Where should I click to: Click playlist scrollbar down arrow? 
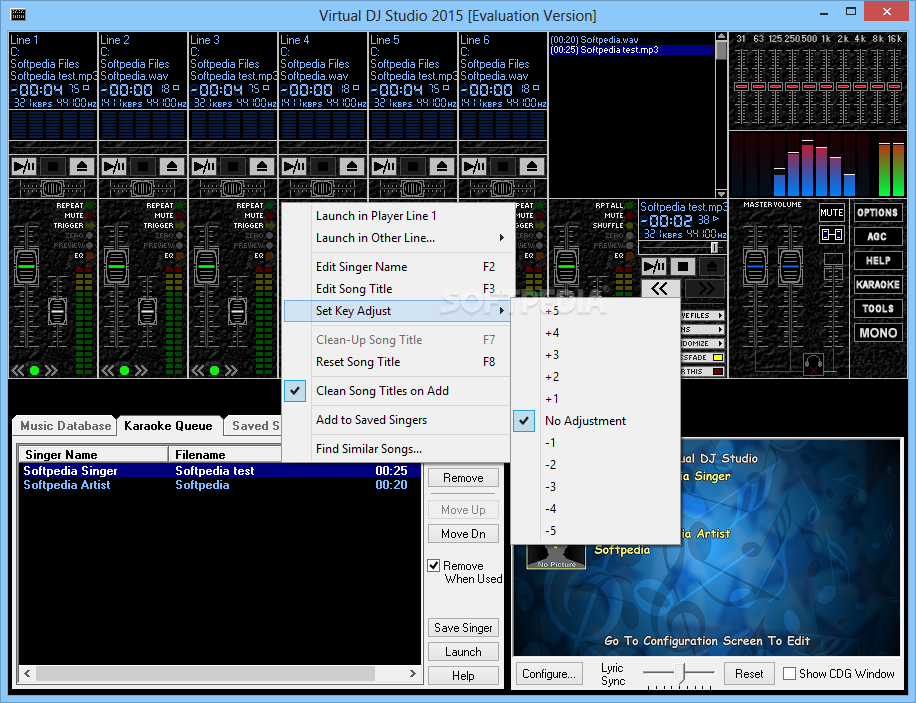pyautogui.click(x=721, y=194)
